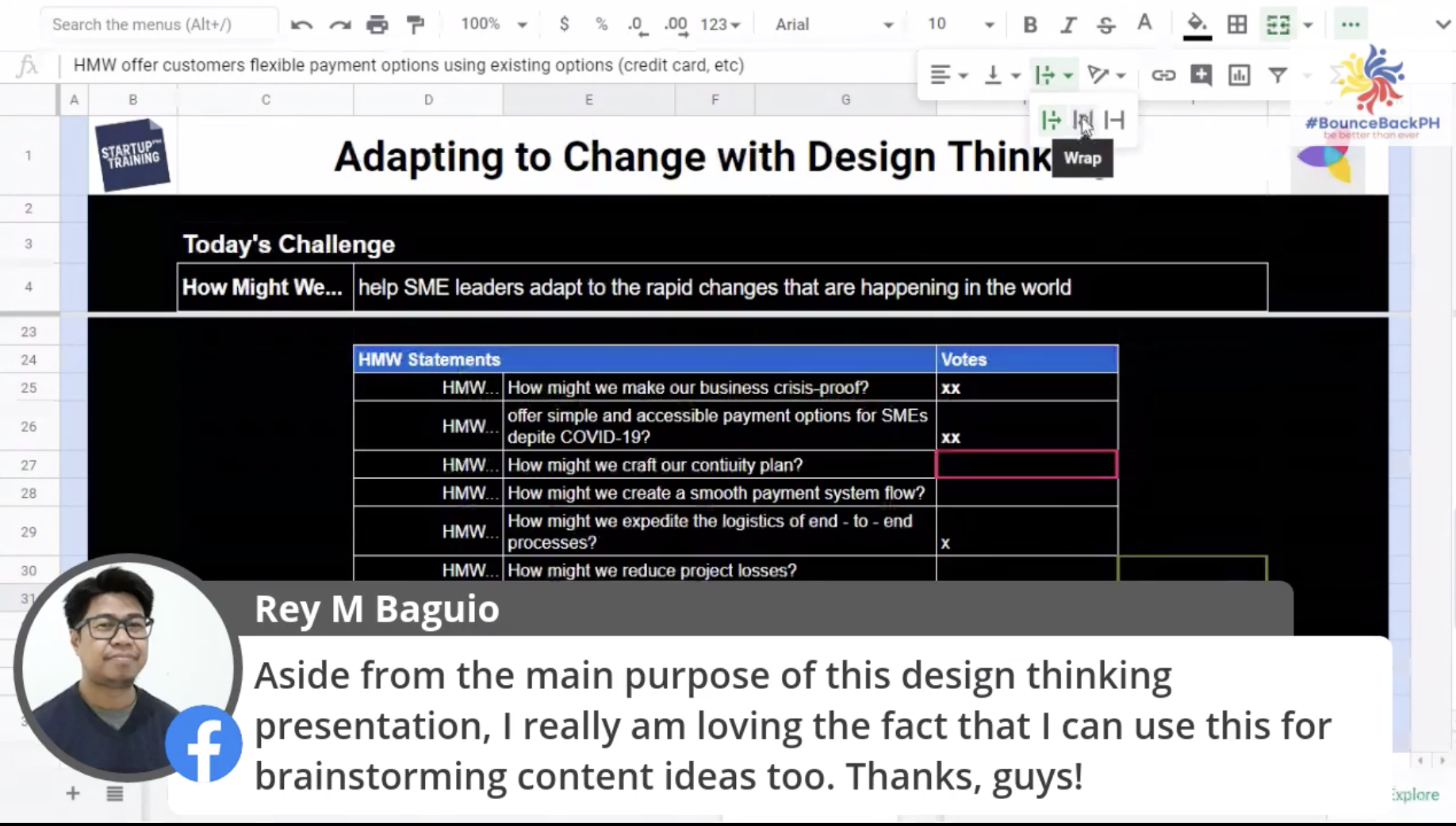1456x826 pixels.
Task: Select the Paint format tool
Action: [x=416, y=25]
